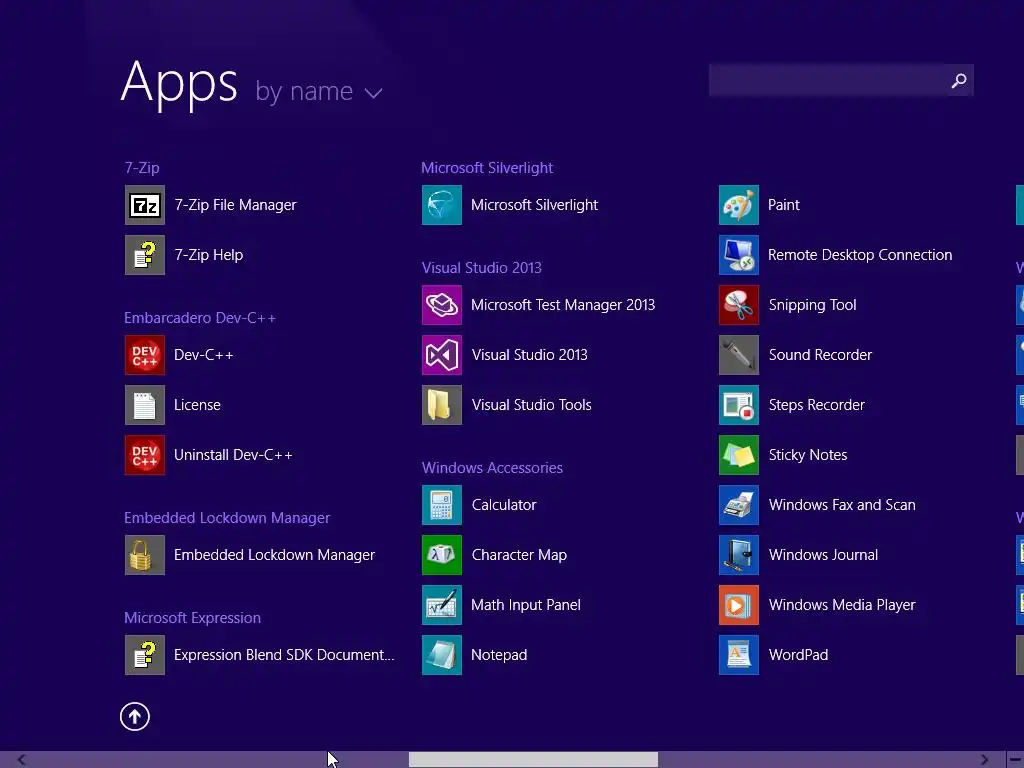Open the 7-Zip File Manager icon

[x=144, y=205]
